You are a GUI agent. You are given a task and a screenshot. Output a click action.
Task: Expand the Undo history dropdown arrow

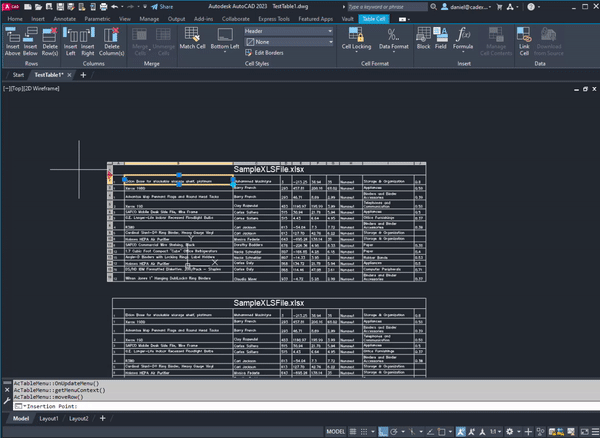click(x=122, y=7)
